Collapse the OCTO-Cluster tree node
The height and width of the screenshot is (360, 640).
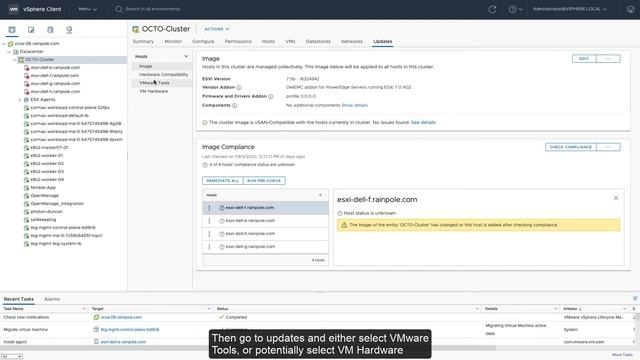click(15, 60)
